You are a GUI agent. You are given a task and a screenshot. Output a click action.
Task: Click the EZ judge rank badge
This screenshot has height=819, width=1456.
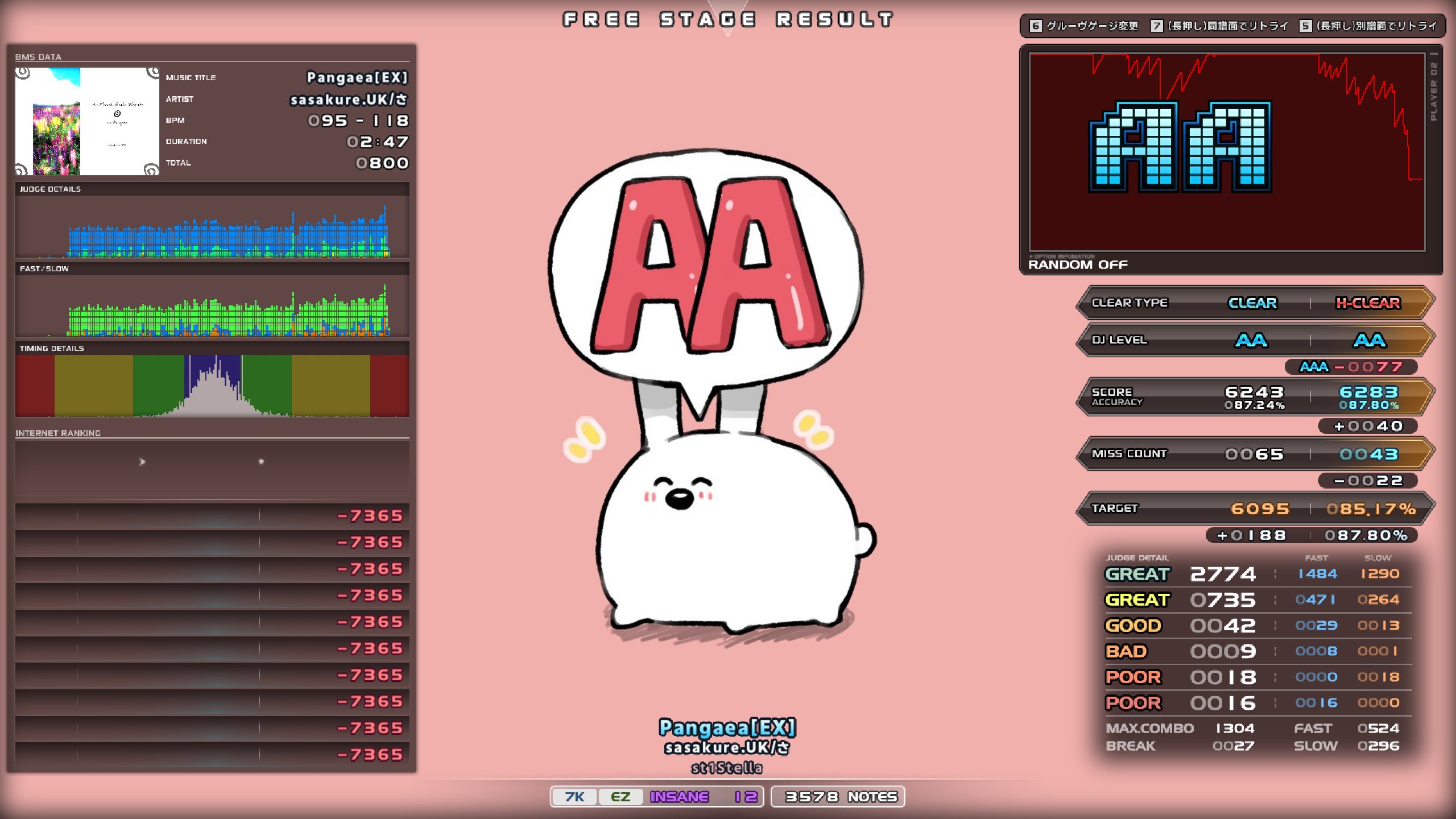click(x=620, y=797)
